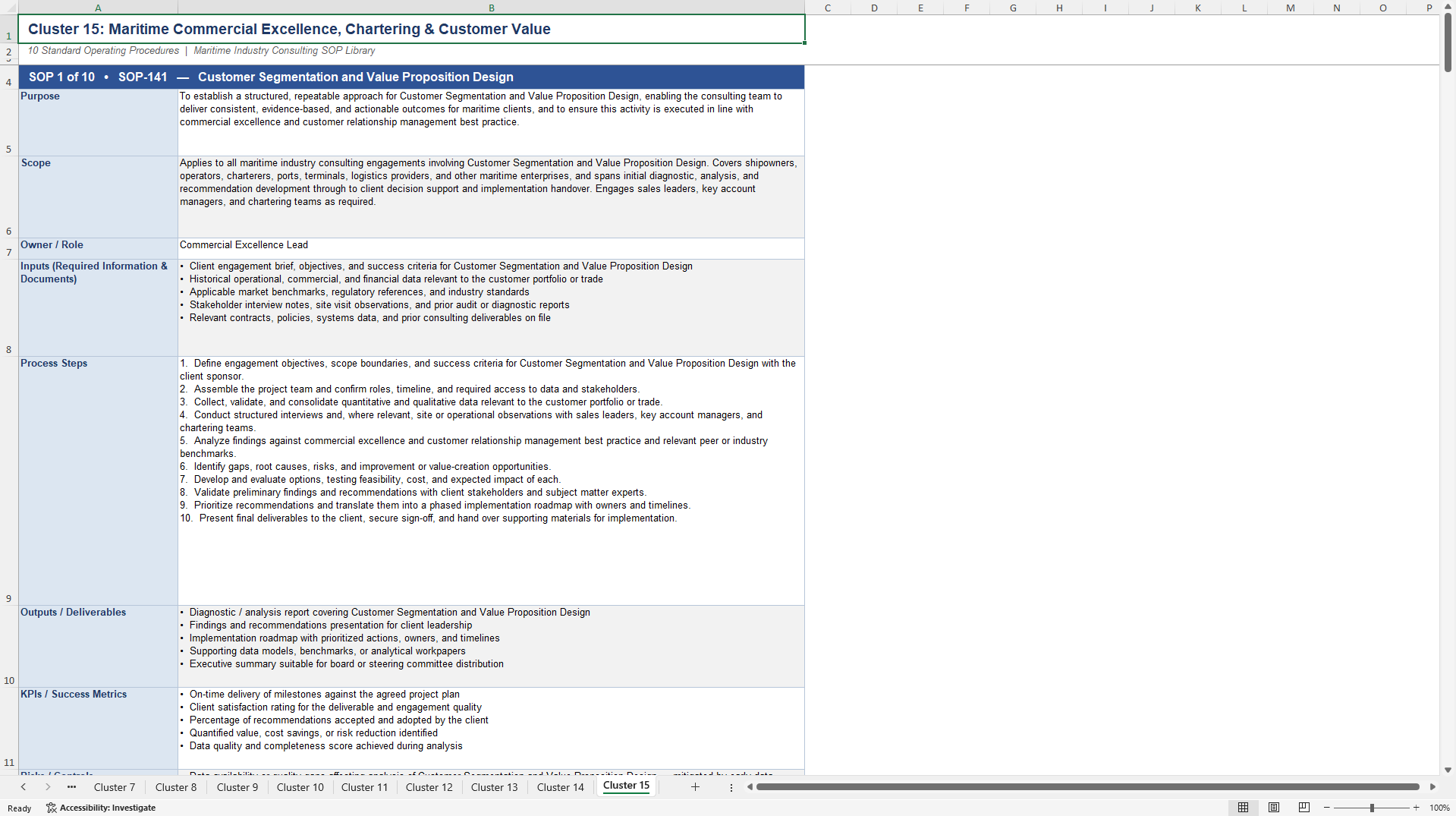Select column C header
The image size is (1456, 816).
[x=828, y=8]
